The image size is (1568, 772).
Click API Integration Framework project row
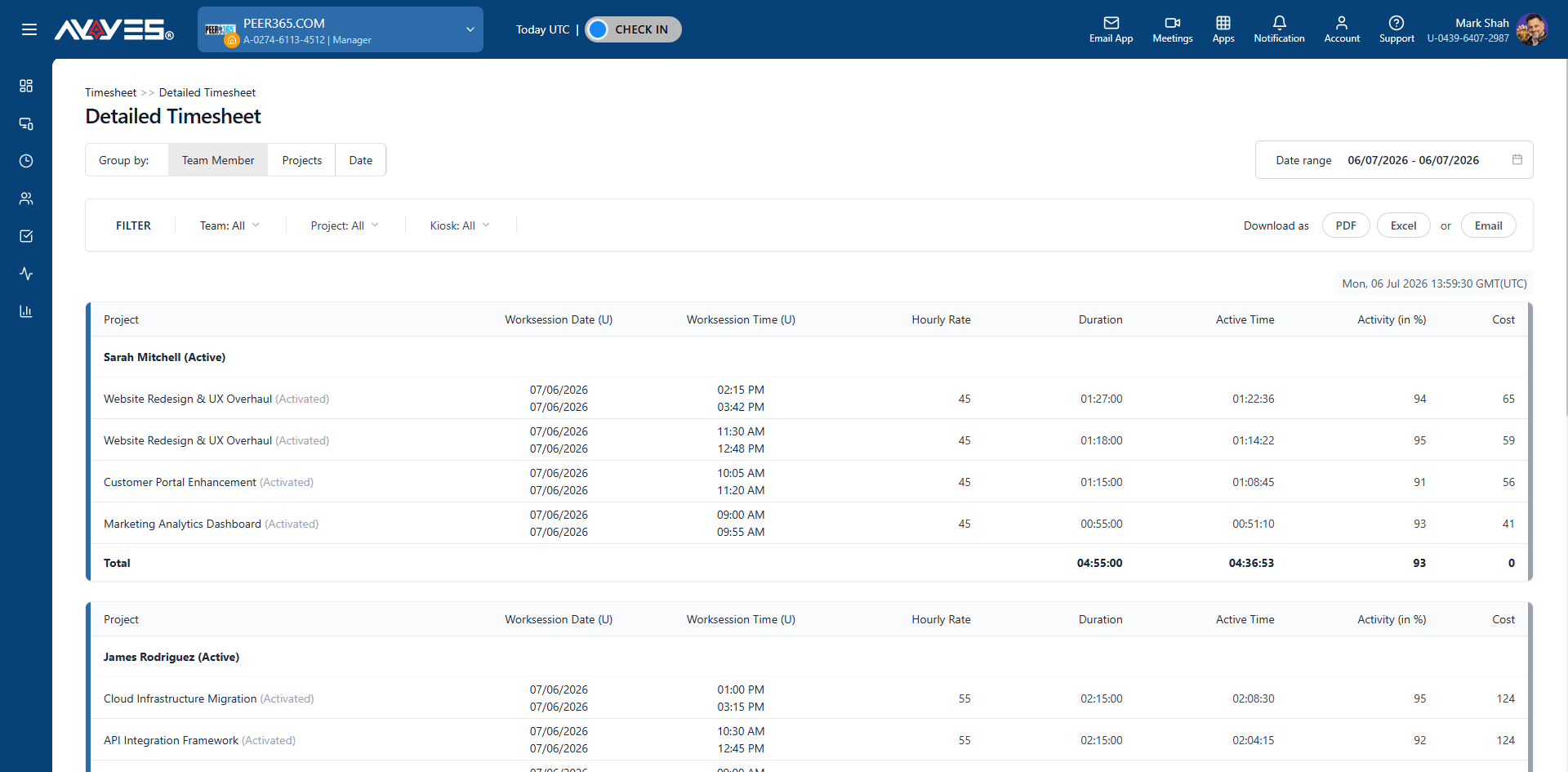point(808,740)
